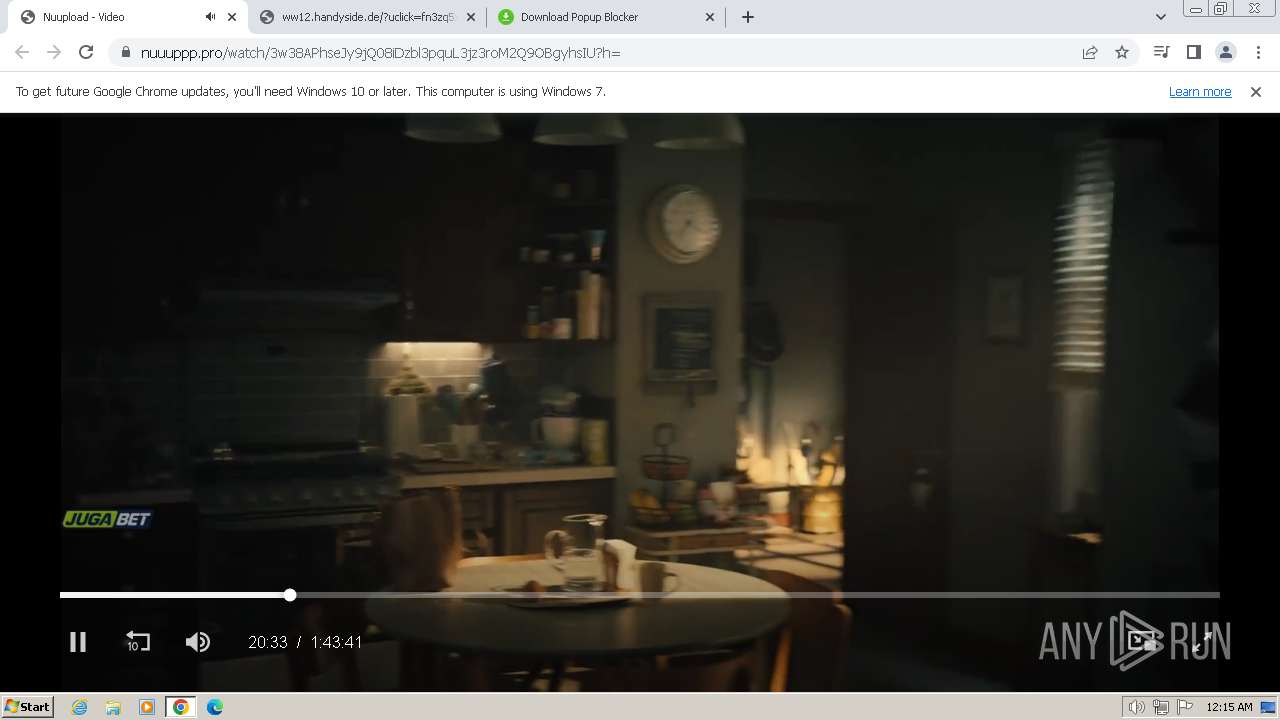Close the Nuupload - Video tab
The width and height of the screenshot is (1280, 720).
[232, 17]
